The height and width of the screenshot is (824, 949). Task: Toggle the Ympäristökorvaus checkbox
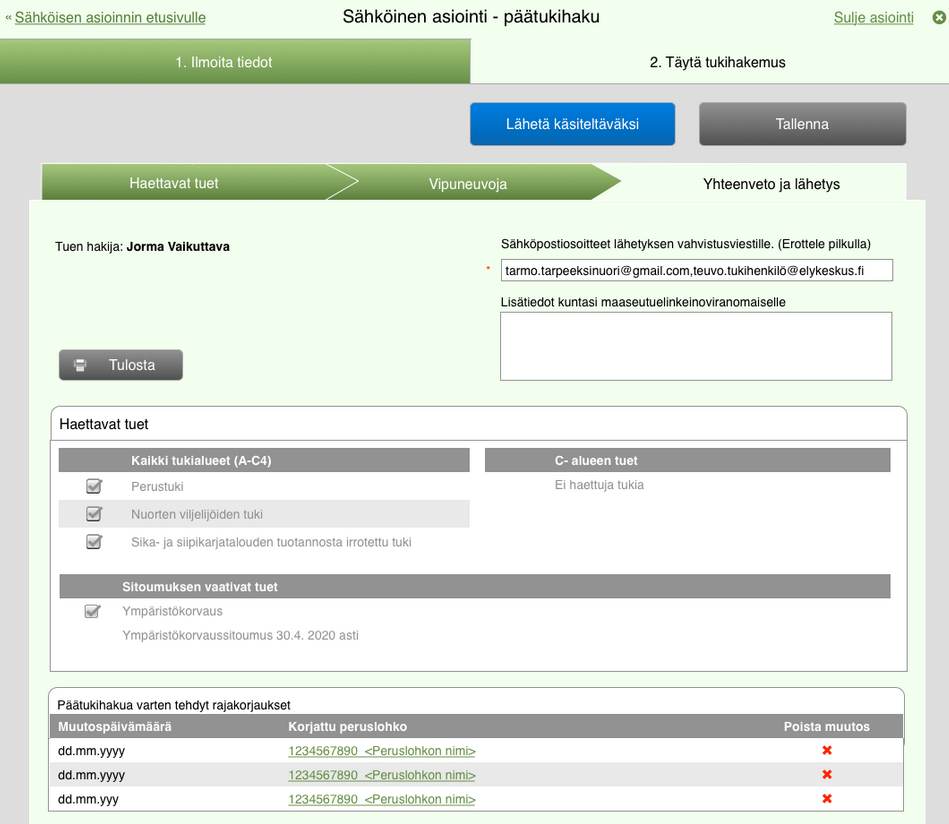(92, 611)
